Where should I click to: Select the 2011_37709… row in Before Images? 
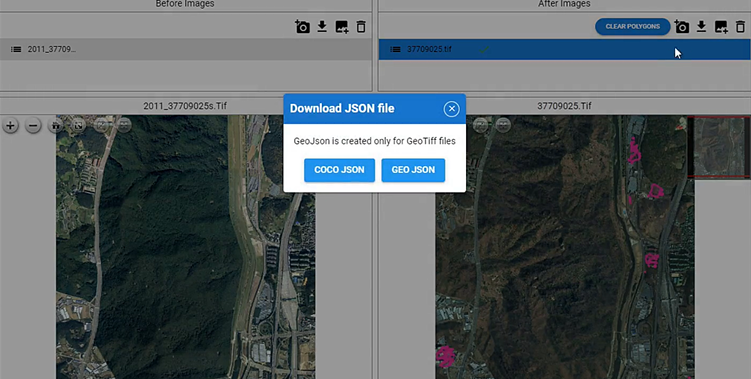point(186,49)
